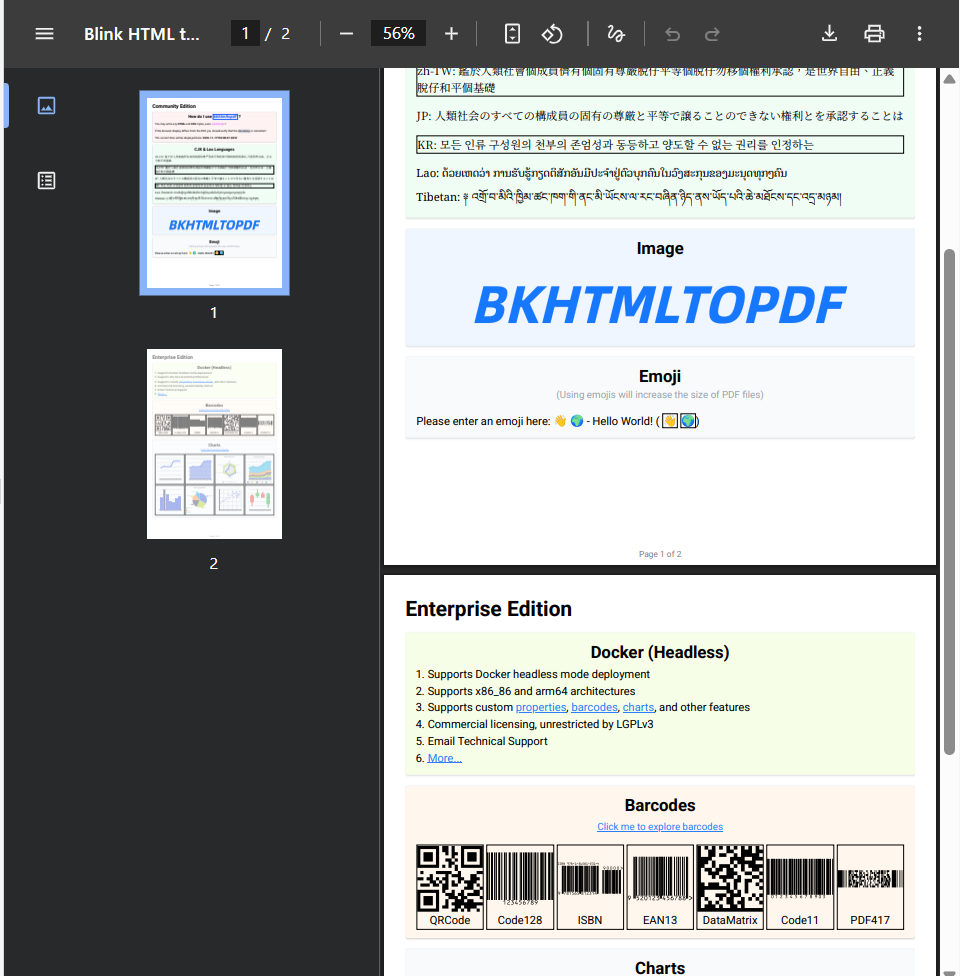
Task: Download the Blink HTML PDF
Action: coord(829,33)
